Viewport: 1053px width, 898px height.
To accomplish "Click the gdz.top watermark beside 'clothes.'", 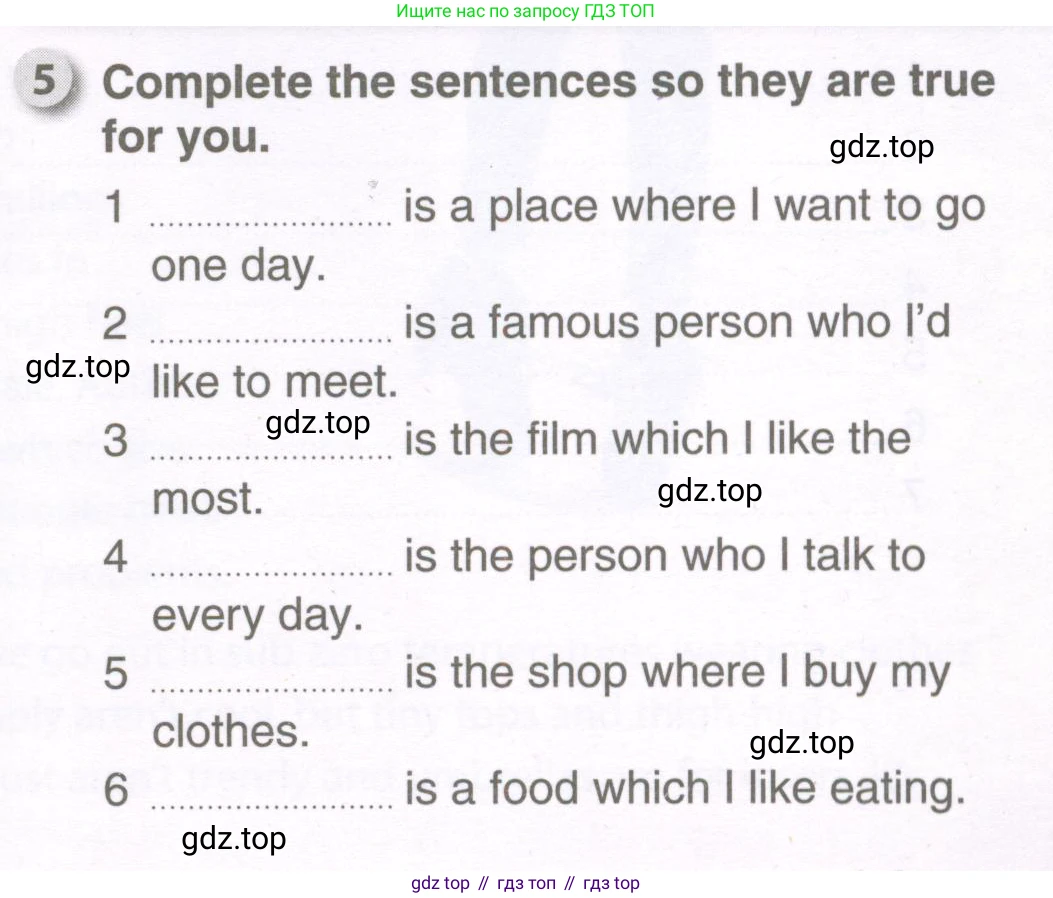I will point(802,743).
